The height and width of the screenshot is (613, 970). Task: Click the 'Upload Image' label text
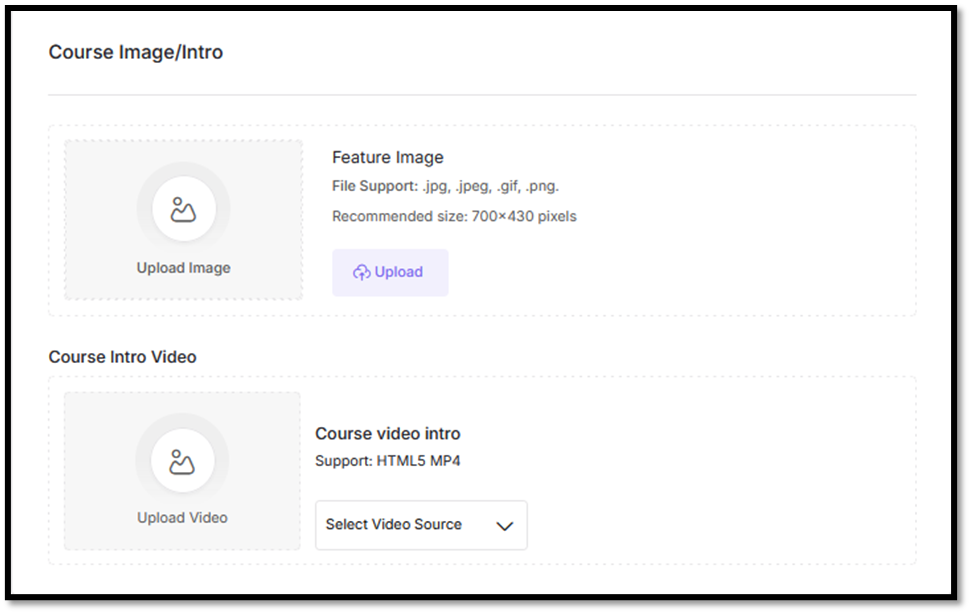click(x=183, y=268)
